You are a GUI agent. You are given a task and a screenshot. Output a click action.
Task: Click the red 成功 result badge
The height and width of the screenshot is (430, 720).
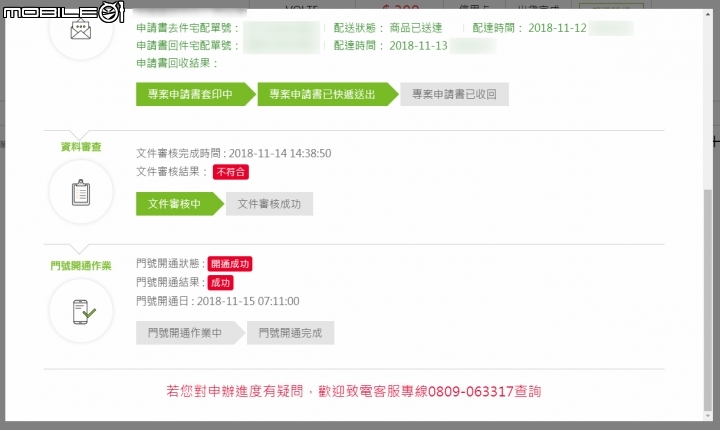[220, 283]
